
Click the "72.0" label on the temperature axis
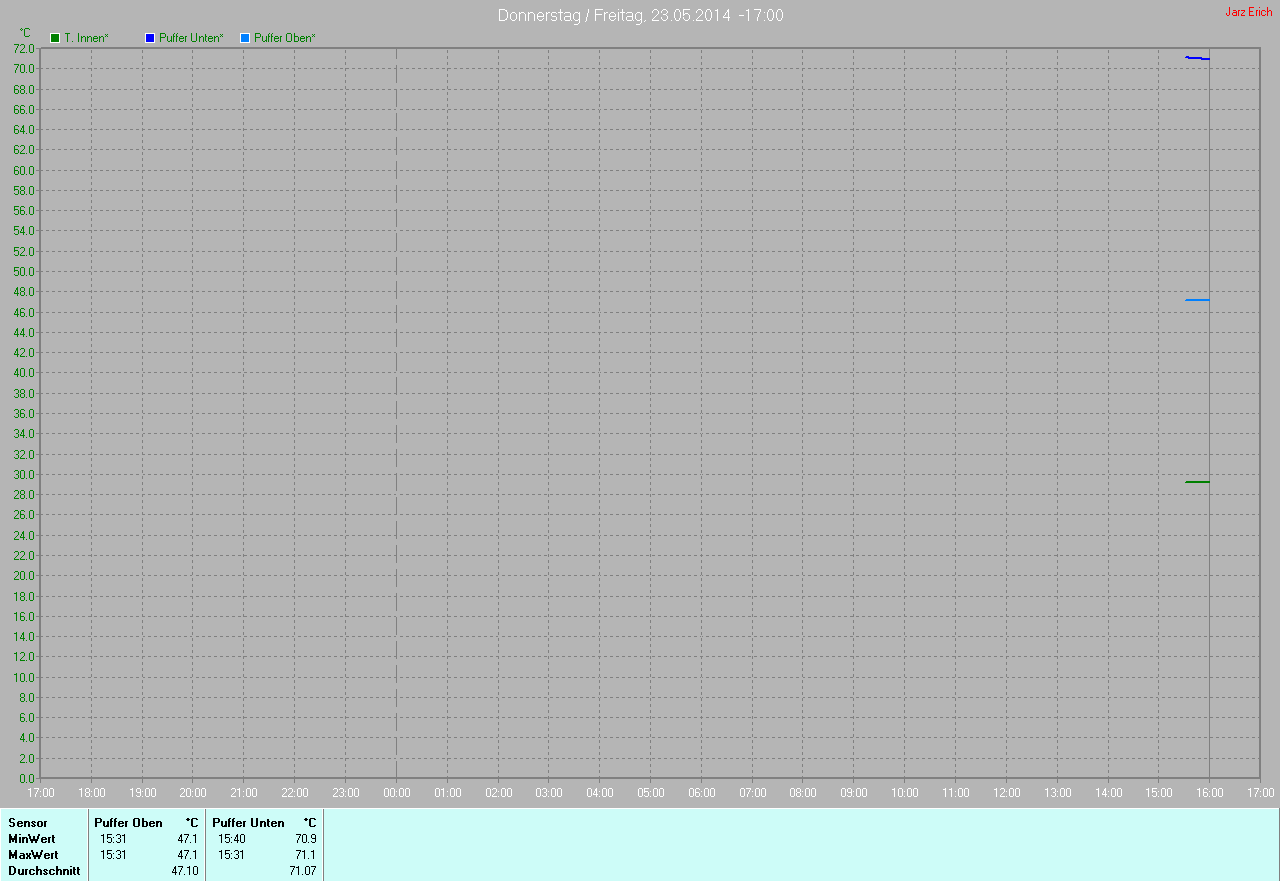click(x=25, y=48)
